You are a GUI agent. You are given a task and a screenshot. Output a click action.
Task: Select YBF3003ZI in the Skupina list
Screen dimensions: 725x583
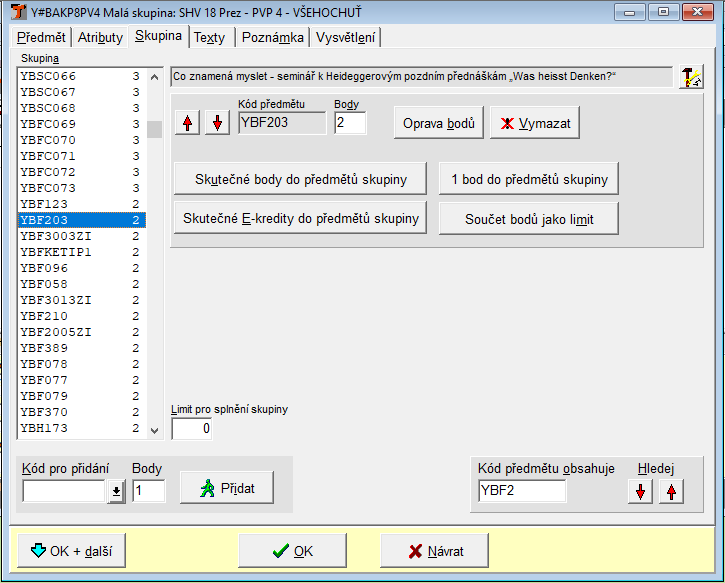pyautogui.click(x=56, y=236)
